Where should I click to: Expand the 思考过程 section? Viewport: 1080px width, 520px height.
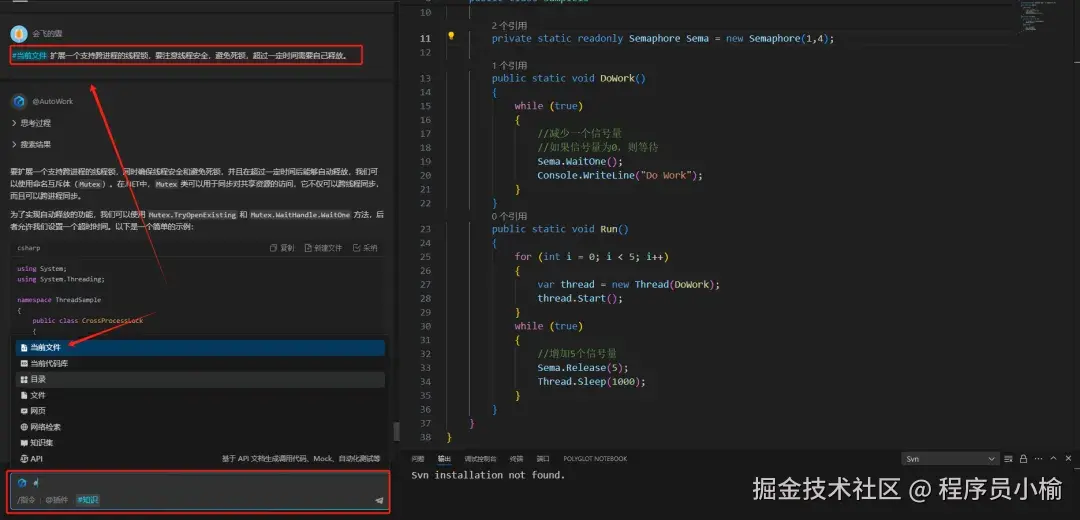pos(32,123)
